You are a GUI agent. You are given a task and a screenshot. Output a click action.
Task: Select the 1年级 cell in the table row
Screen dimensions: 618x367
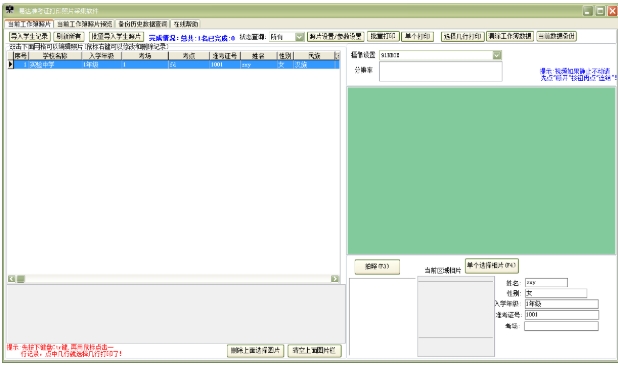point(101,64)
